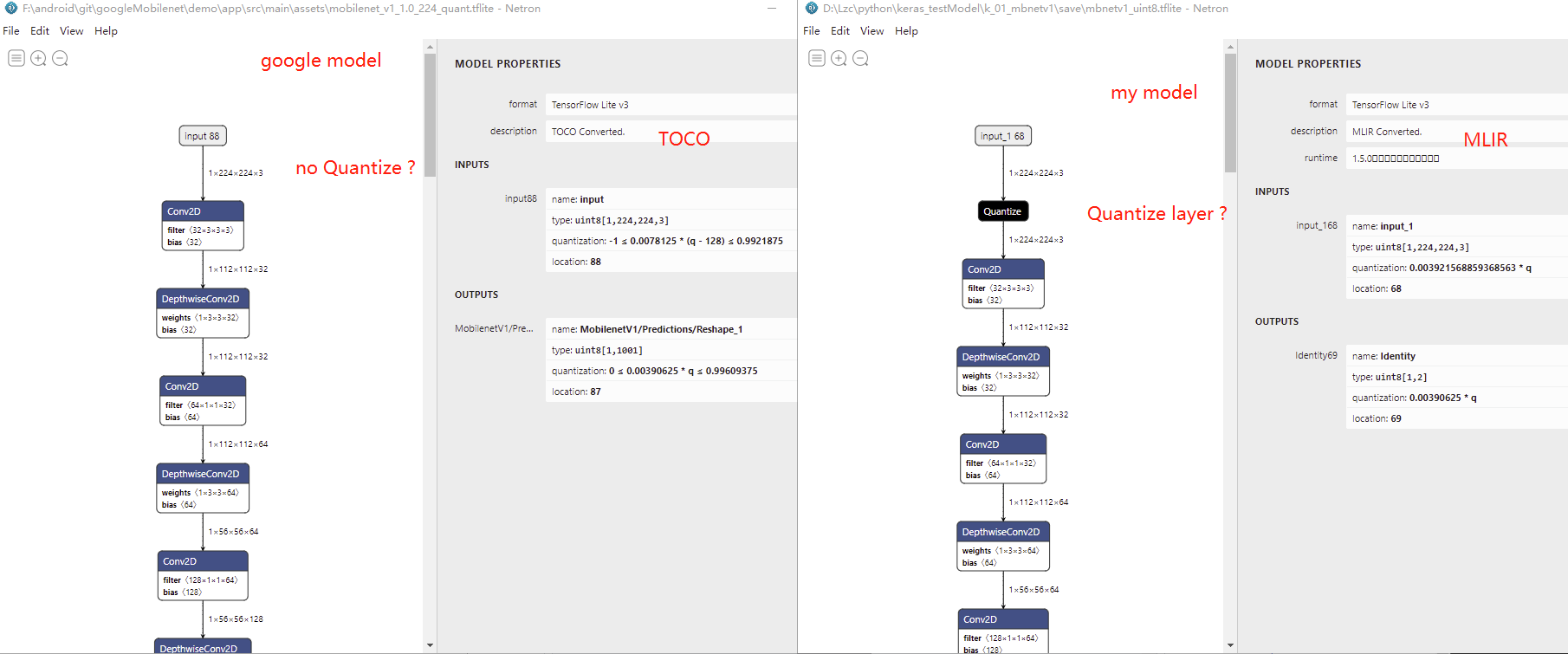Click the 1×56×56×64 edge label in right graph

pyautogui.click(x=1033, y=590)
